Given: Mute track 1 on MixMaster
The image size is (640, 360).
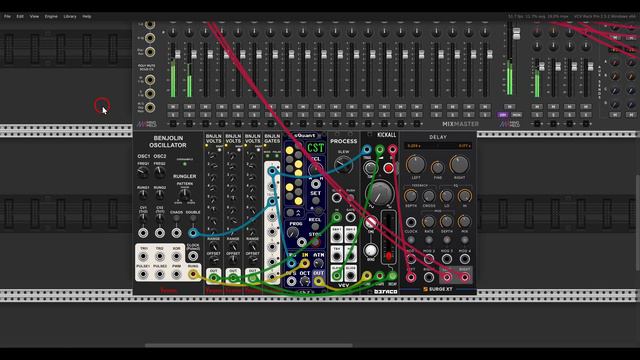Looking at the screenshot, I should click(x=173, y=107).
